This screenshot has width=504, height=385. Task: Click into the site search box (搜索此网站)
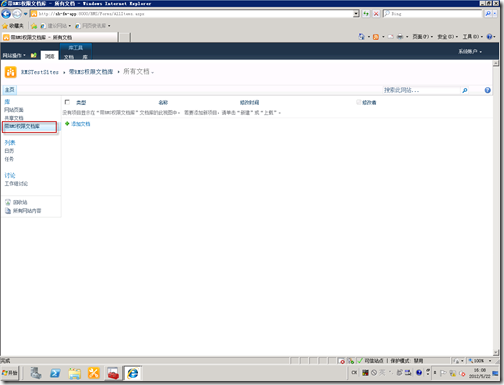[421, 90]
